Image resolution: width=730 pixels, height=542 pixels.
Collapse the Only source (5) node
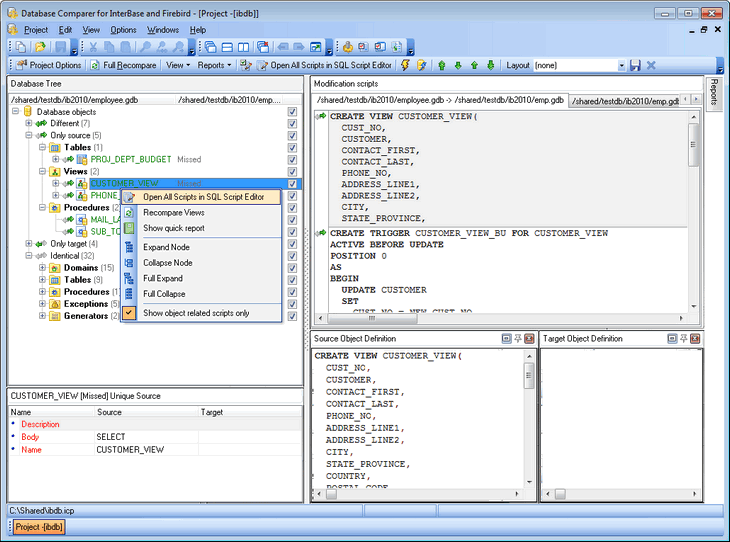29,135
